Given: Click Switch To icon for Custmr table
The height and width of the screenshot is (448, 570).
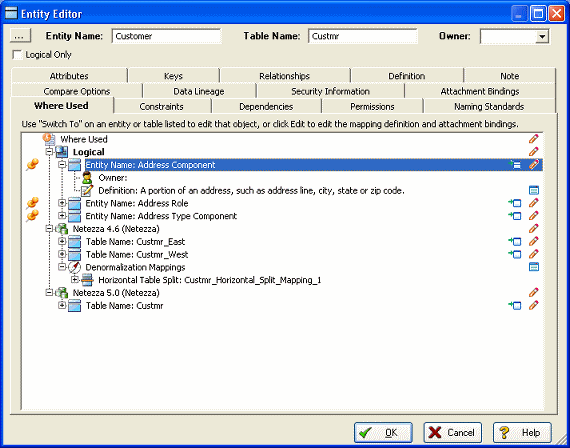Looking at the screenshot, I should pyautogui.click(x=515, y=305).
